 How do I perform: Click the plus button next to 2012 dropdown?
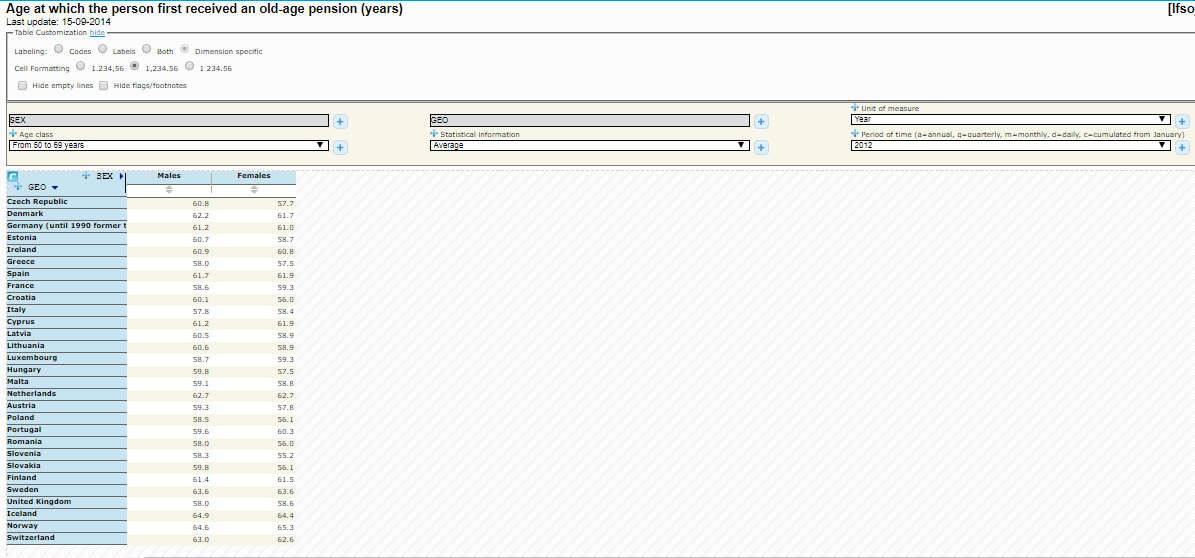tap(1182, 148)
